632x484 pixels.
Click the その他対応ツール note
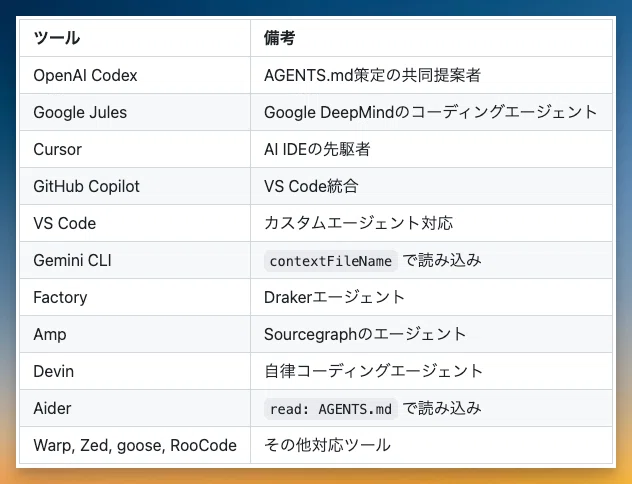click(x=327, y=445)
